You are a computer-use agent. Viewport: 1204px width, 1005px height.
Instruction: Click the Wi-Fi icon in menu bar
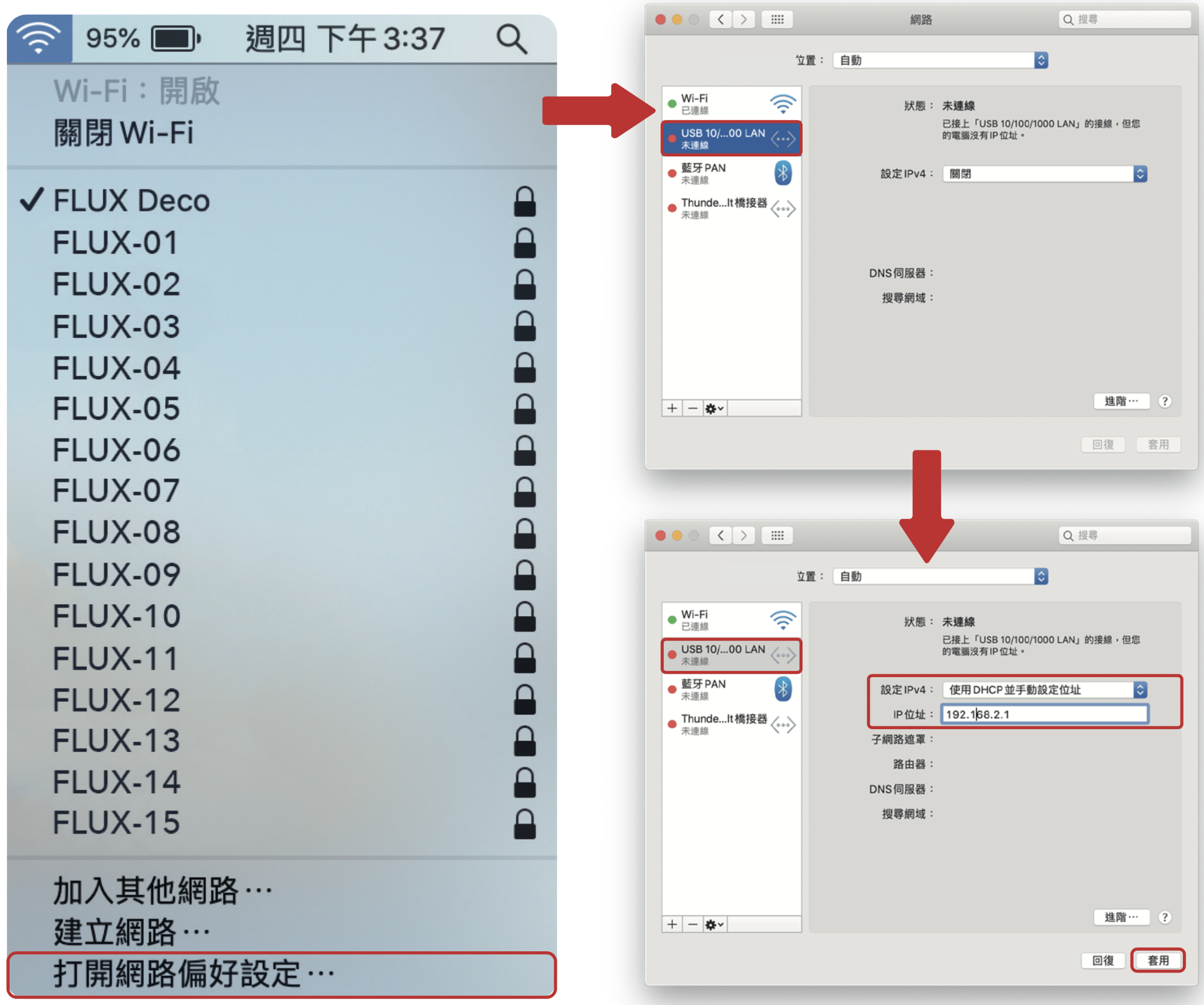click(39, 38)
